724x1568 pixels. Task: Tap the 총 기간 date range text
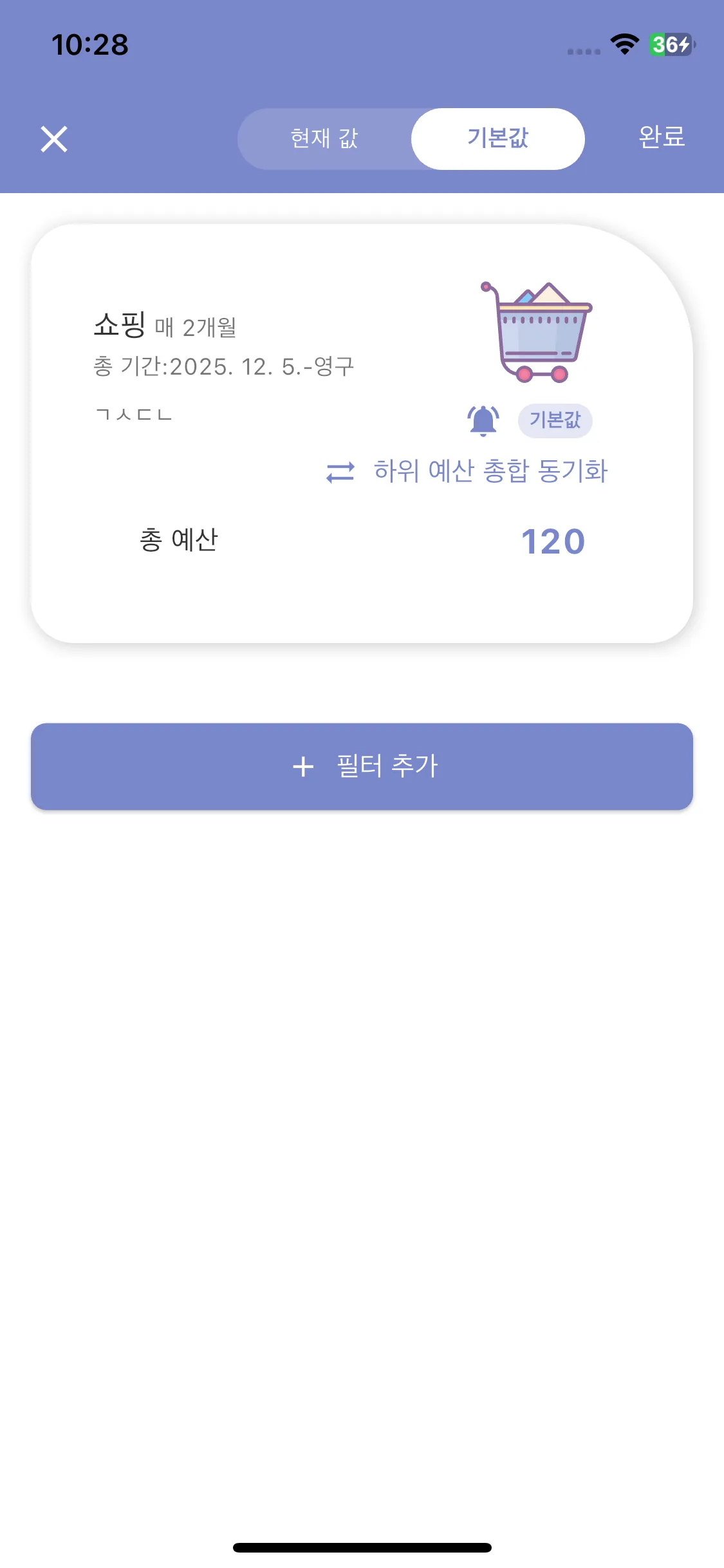point(224,367)
